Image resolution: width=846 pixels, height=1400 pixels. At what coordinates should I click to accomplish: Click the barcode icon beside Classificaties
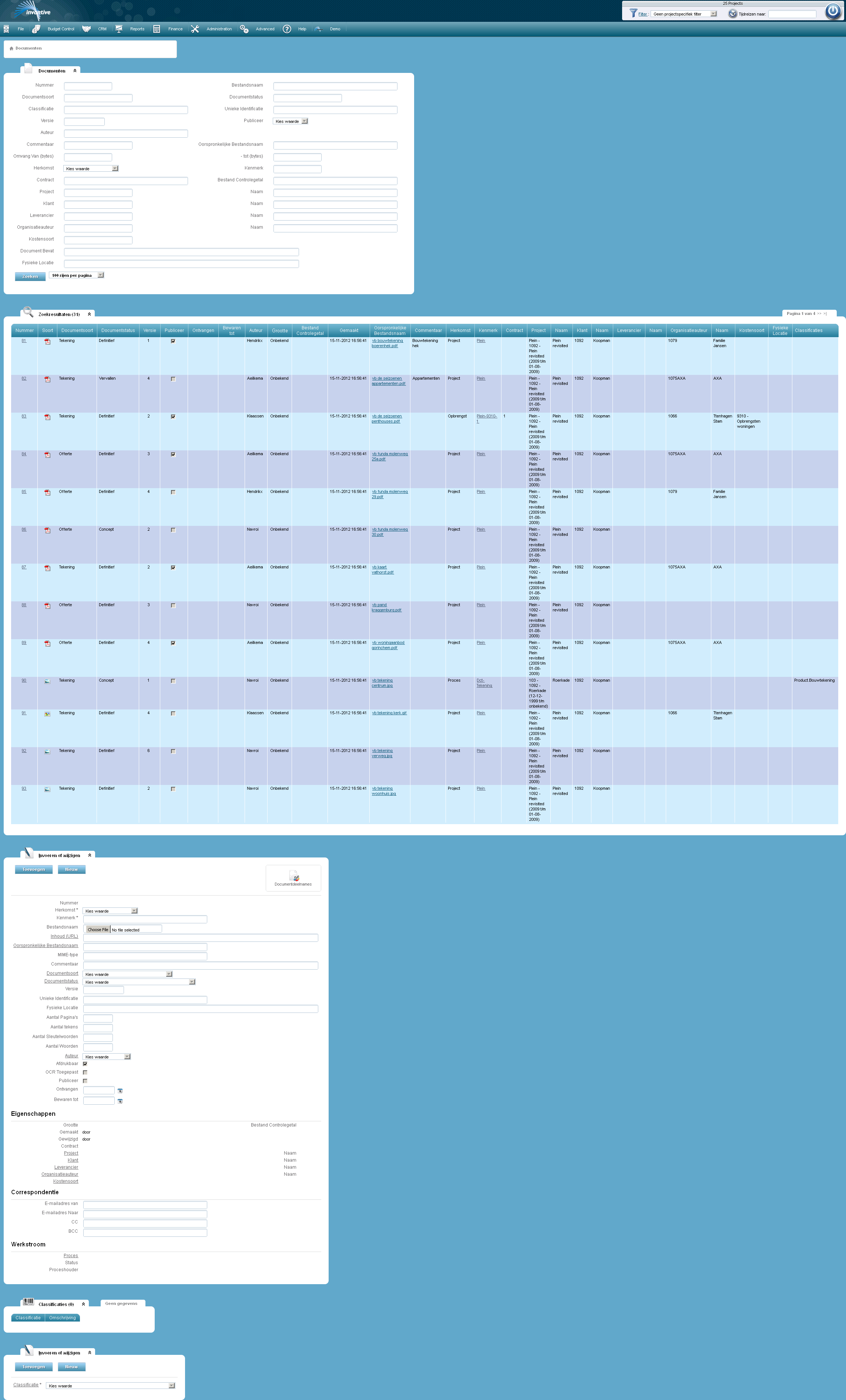click(28, 1302)
